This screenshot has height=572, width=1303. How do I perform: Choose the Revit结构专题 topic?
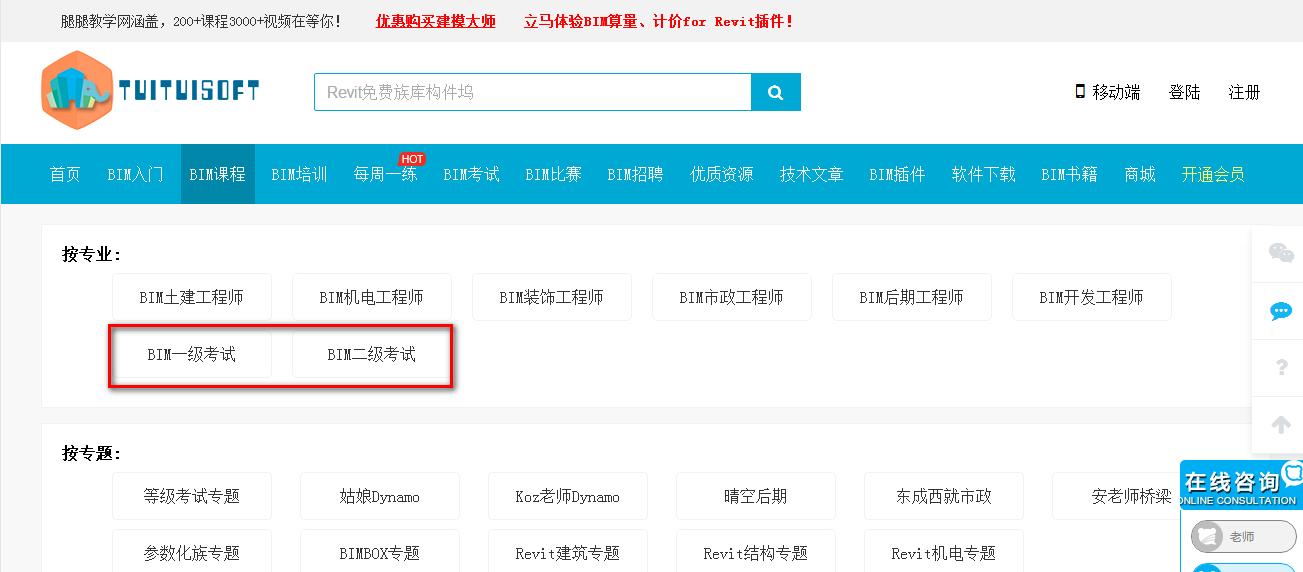pos(756,551)
